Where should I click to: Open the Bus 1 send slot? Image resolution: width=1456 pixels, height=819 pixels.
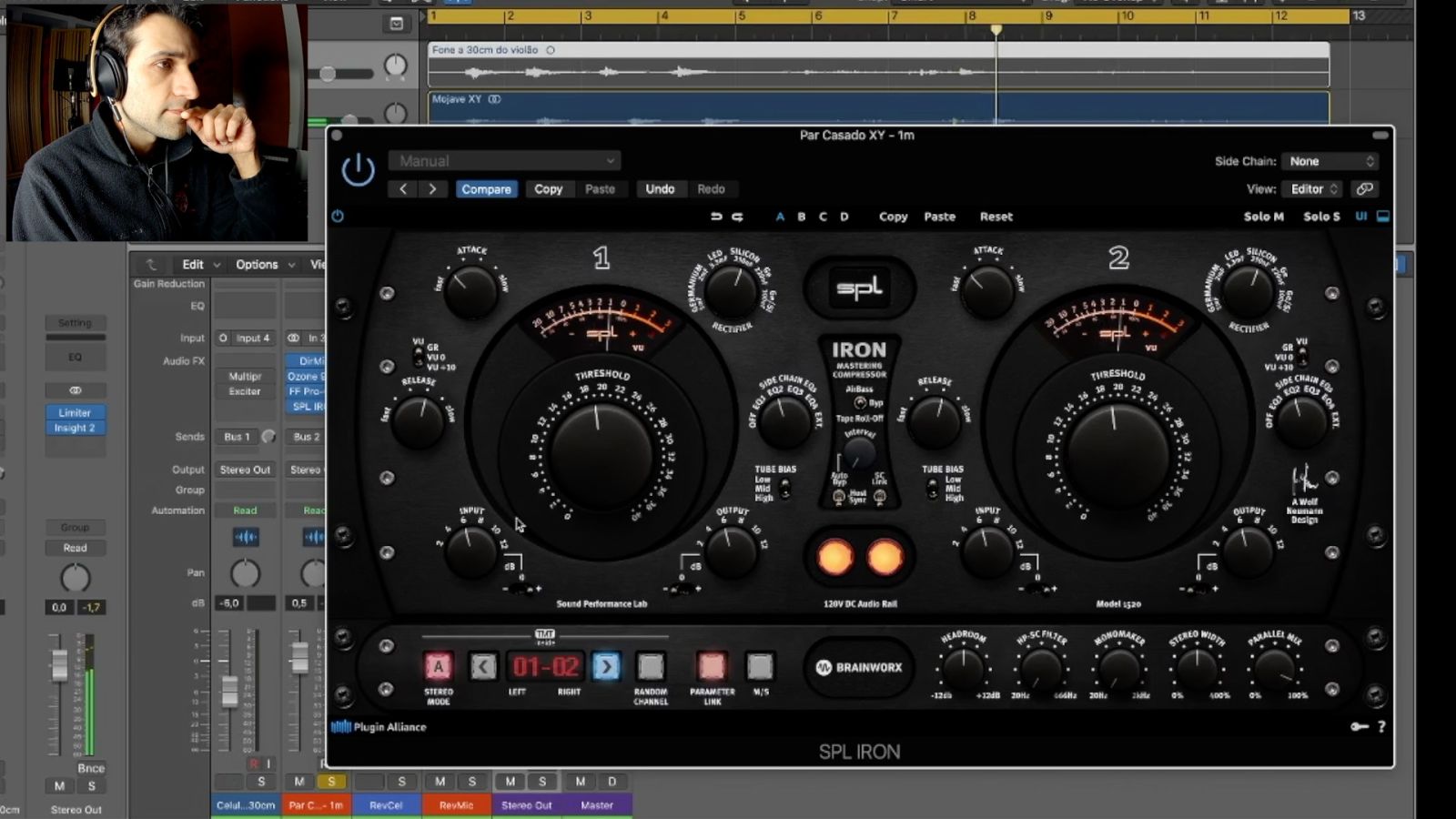point(237,437)
